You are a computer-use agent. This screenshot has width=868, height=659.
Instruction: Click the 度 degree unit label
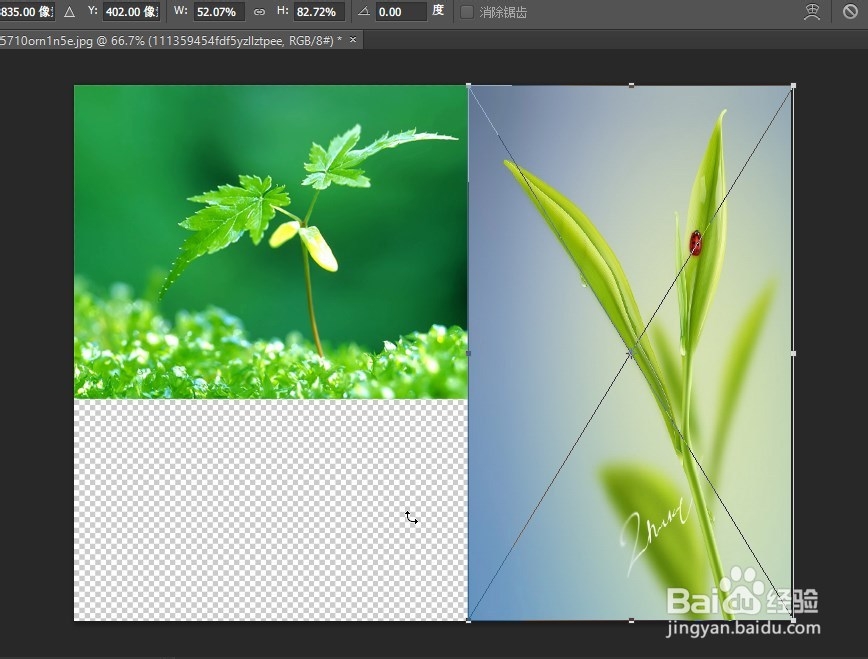tap(438, 11)
